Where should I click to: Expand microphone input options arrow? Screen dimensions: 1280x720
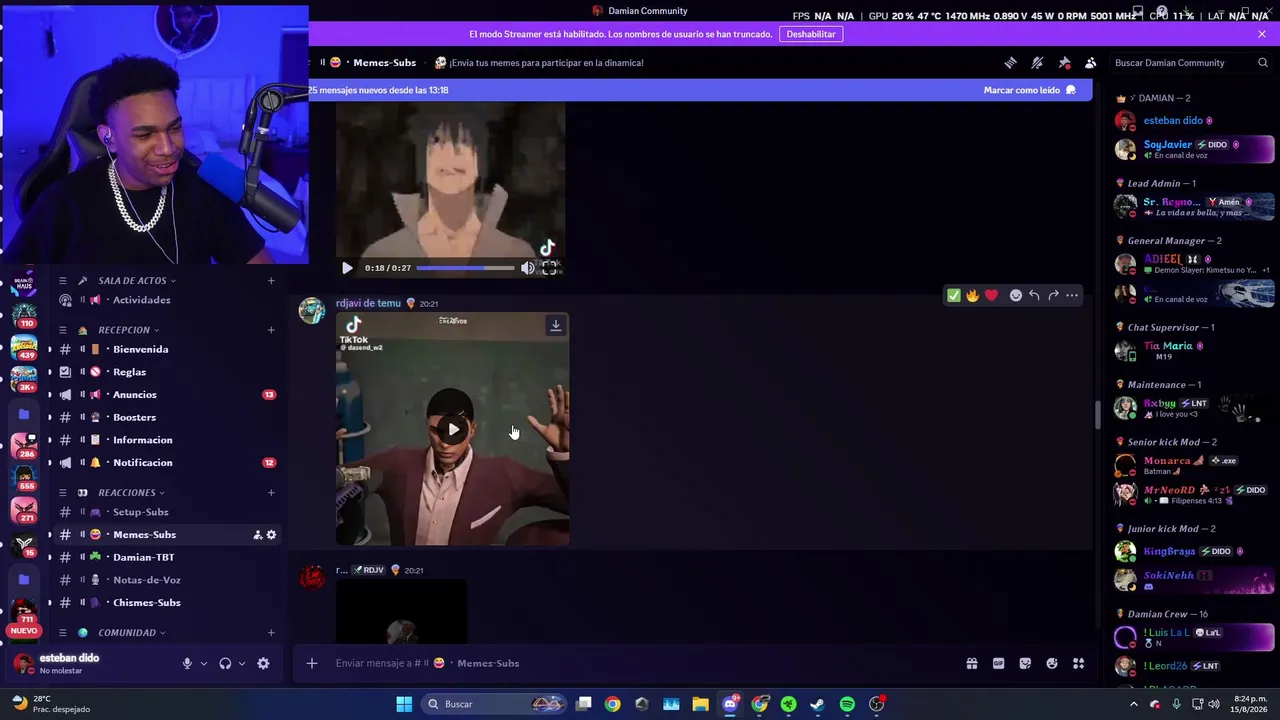[x=204, y=663]
